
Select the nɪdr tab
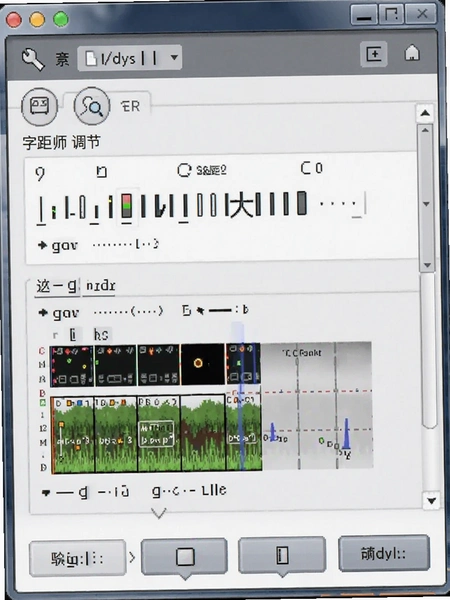tap(101, 286)
